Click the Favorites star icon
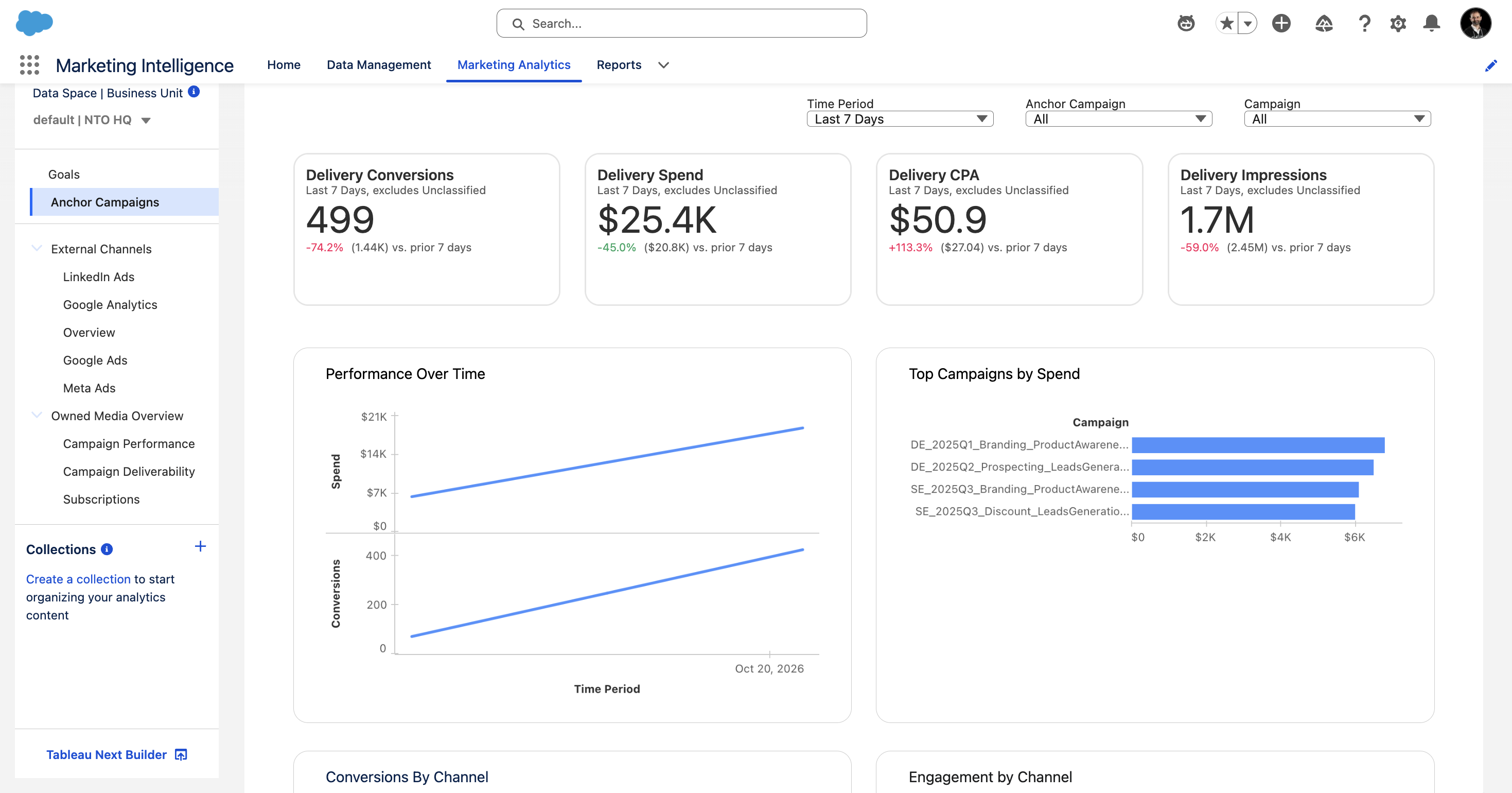1512x793 pixels. [x=1227, y=24]
